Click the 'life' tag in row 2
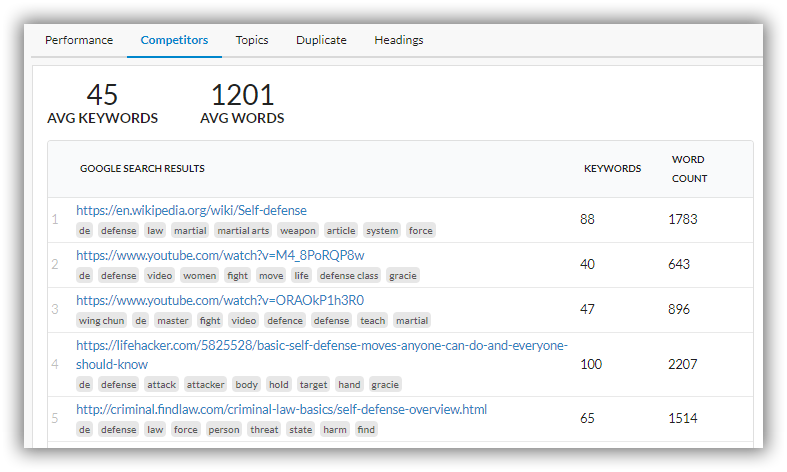 [x=302, y=276]
